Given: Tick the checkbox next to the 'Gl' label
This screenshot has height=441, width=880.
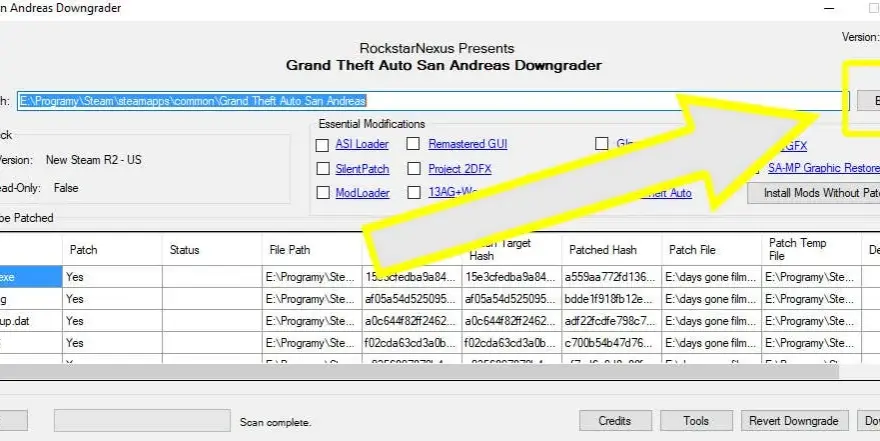Looking at the screenshot, I should (x=602, y=144).
